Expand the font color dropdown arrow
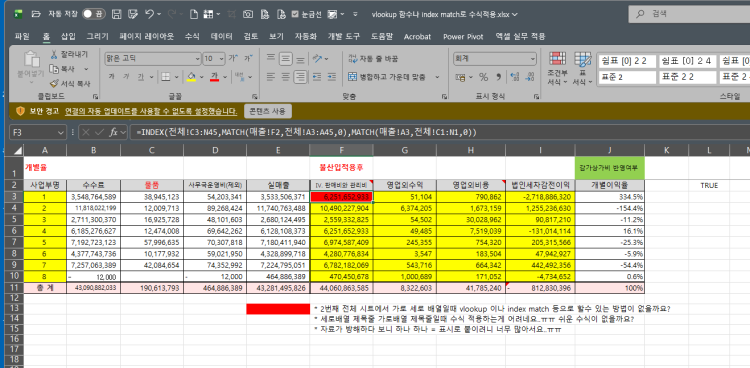 [225, 77]
